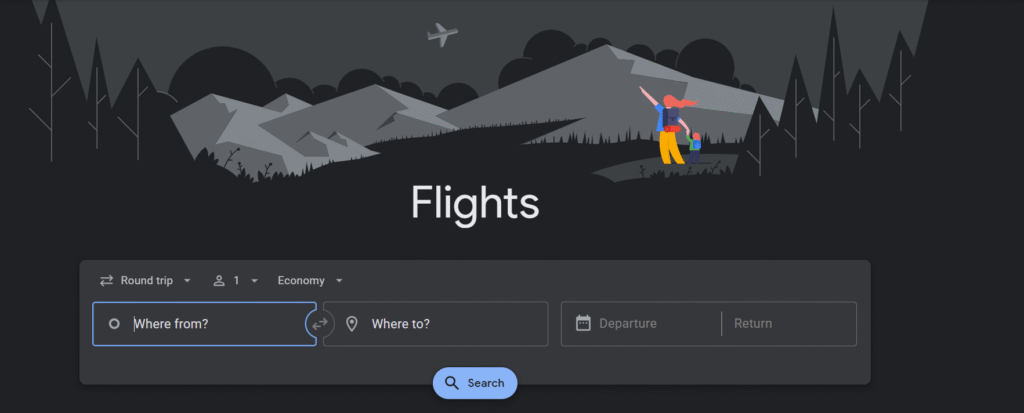
Task: Click the passenger person icon
Action: (219, 281)
